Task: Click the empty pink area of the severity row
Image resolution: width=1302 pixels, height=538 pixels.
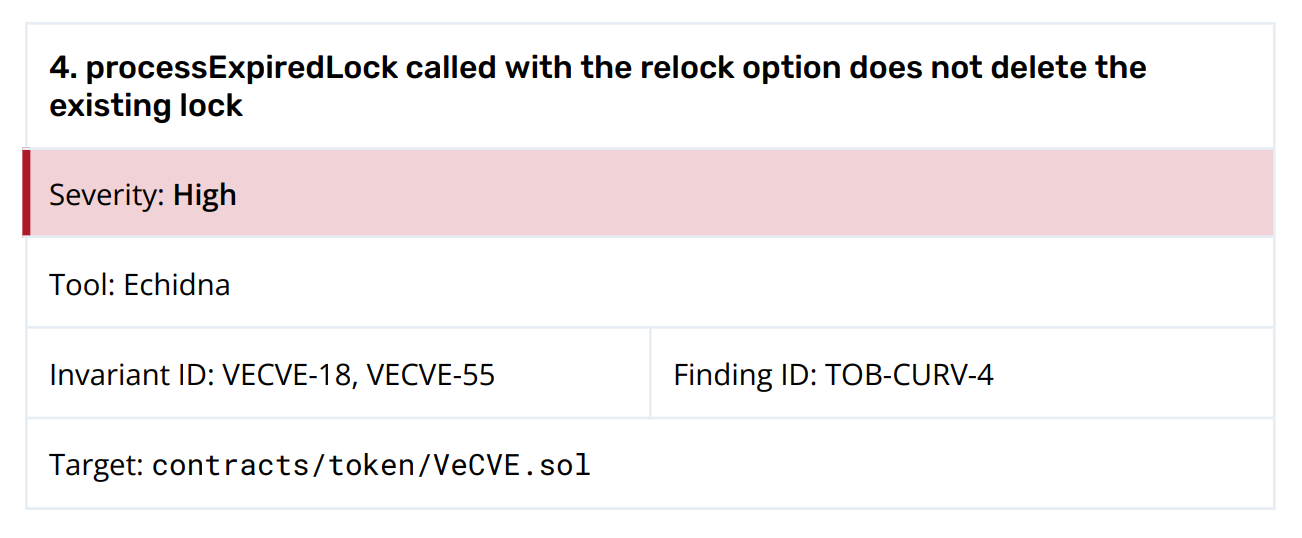Action: (750, 193)
